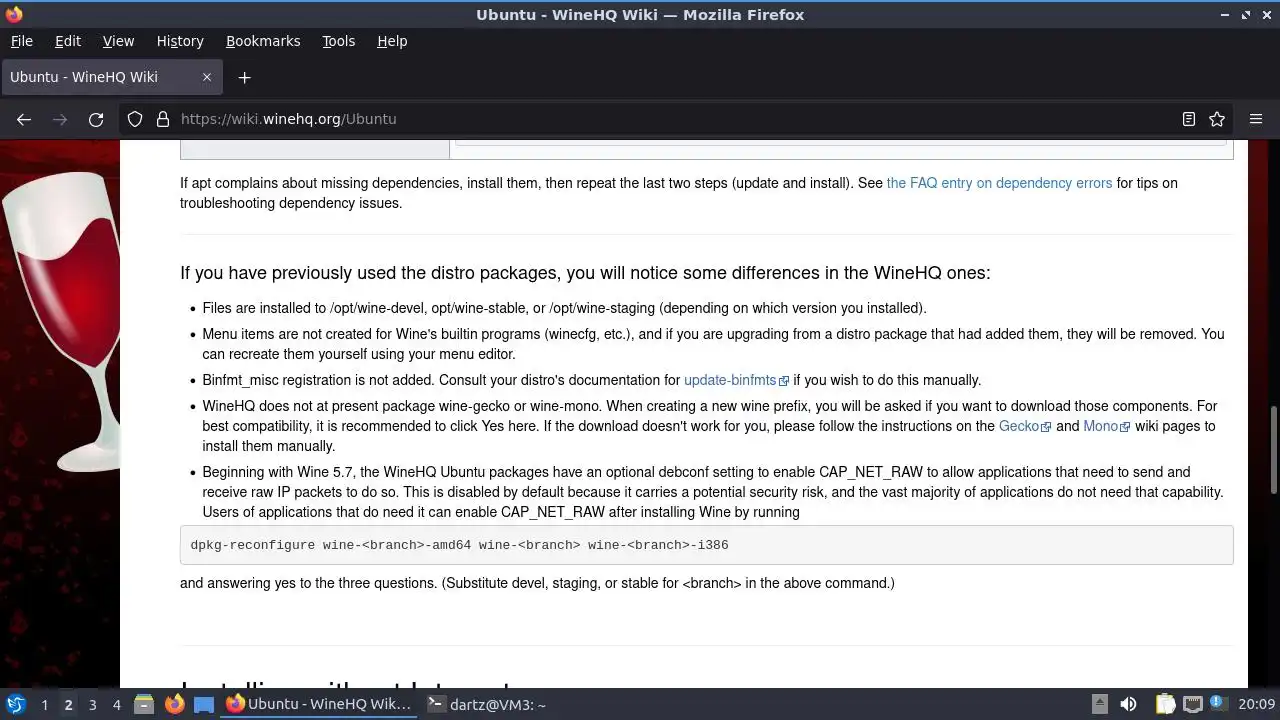The height and width of the screenshot is (720, 1280).
Task: Open the Tools menu
Action: pyautogui.click(x=338, y=41)
